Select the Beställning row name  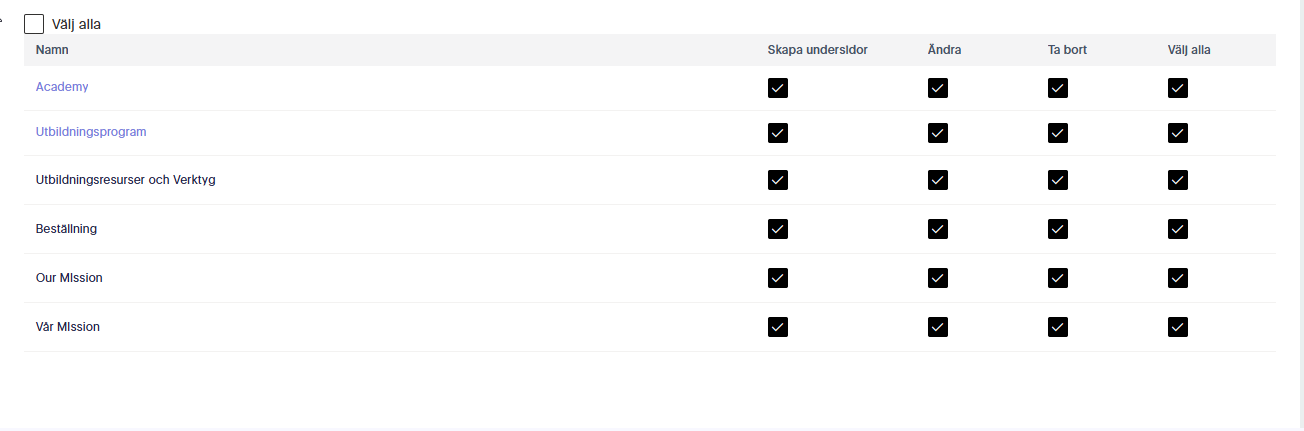(66, 229)
